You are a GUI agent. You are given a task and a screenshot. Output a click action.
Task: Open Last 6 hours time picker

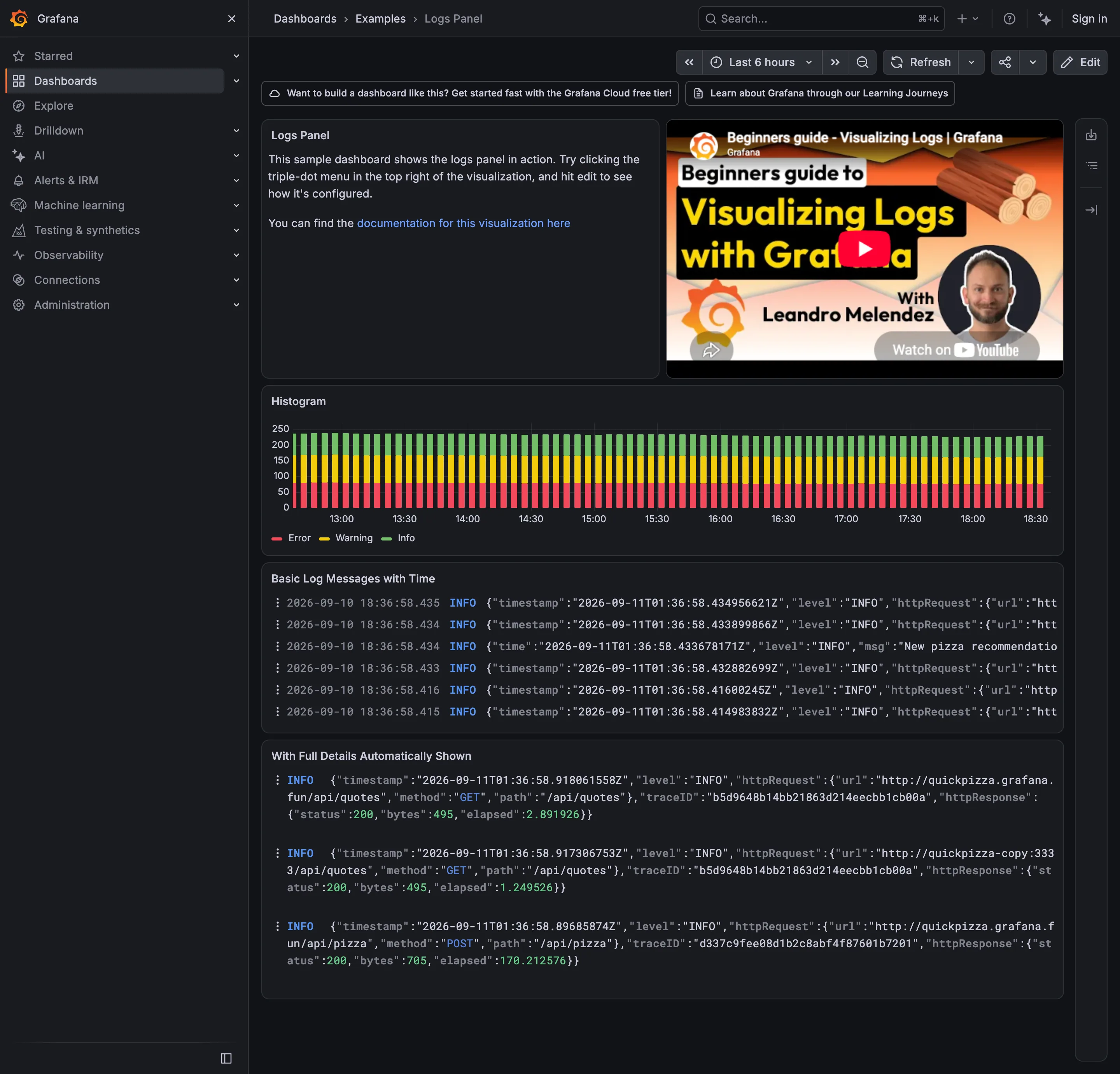[x=762, y=62]
